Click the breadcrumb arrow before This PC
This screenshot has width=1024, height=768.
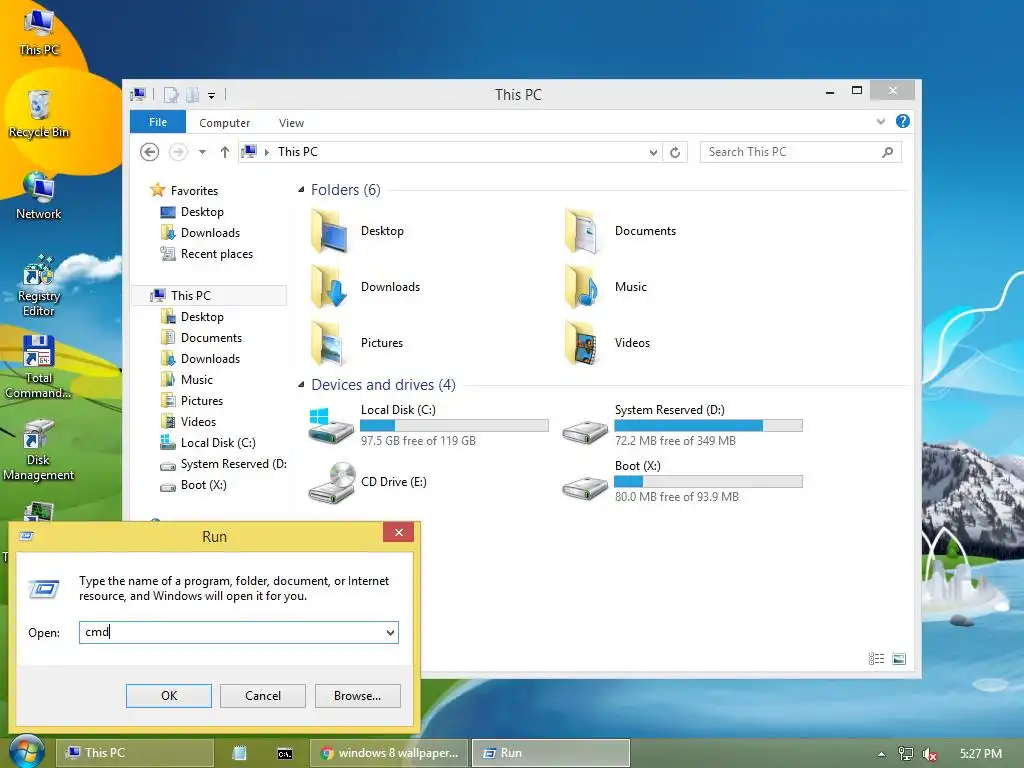point(266,152)
